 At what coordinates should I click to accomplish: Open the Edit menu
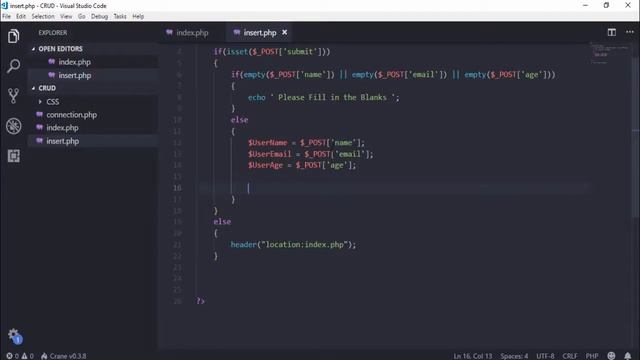point(21,16)
